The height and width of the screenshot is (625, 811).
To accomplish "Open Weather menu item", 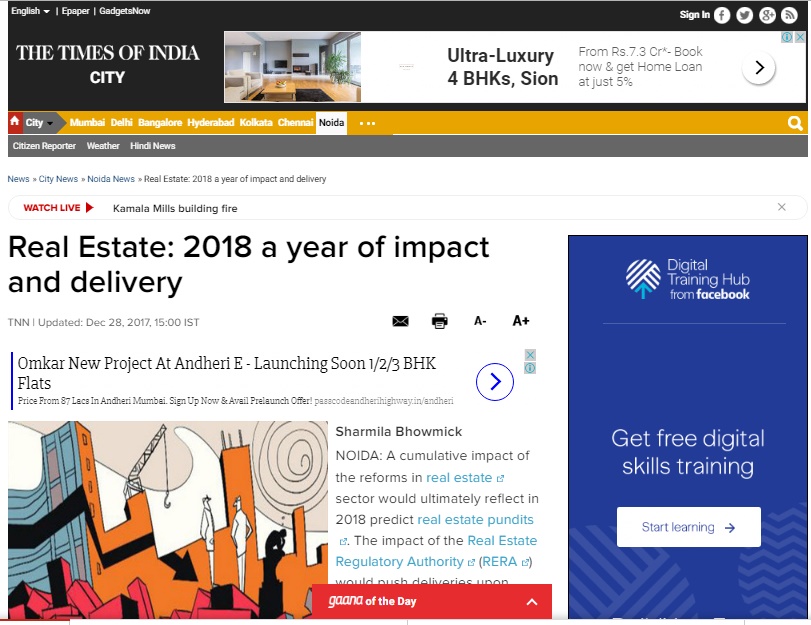I will pyautogui.click(x=103, y=146).
